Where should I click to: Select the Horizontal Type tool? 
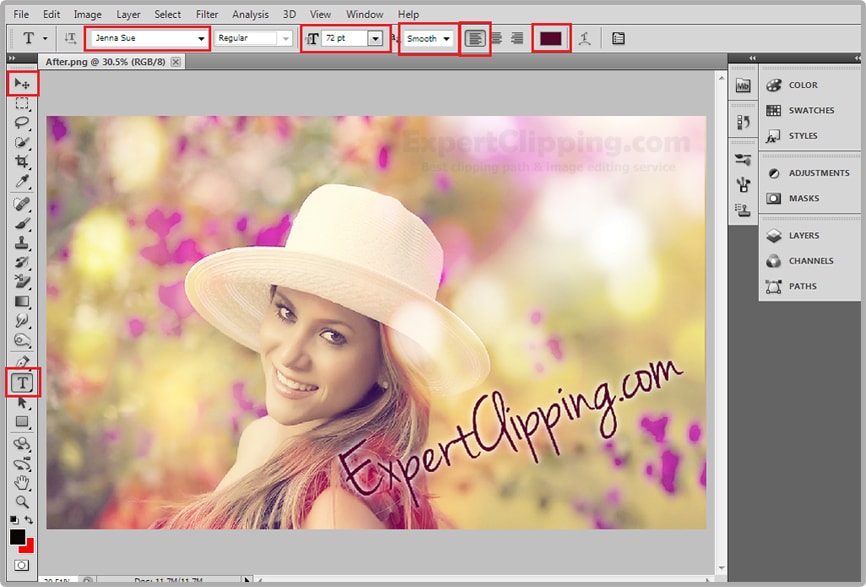[22, 382]
